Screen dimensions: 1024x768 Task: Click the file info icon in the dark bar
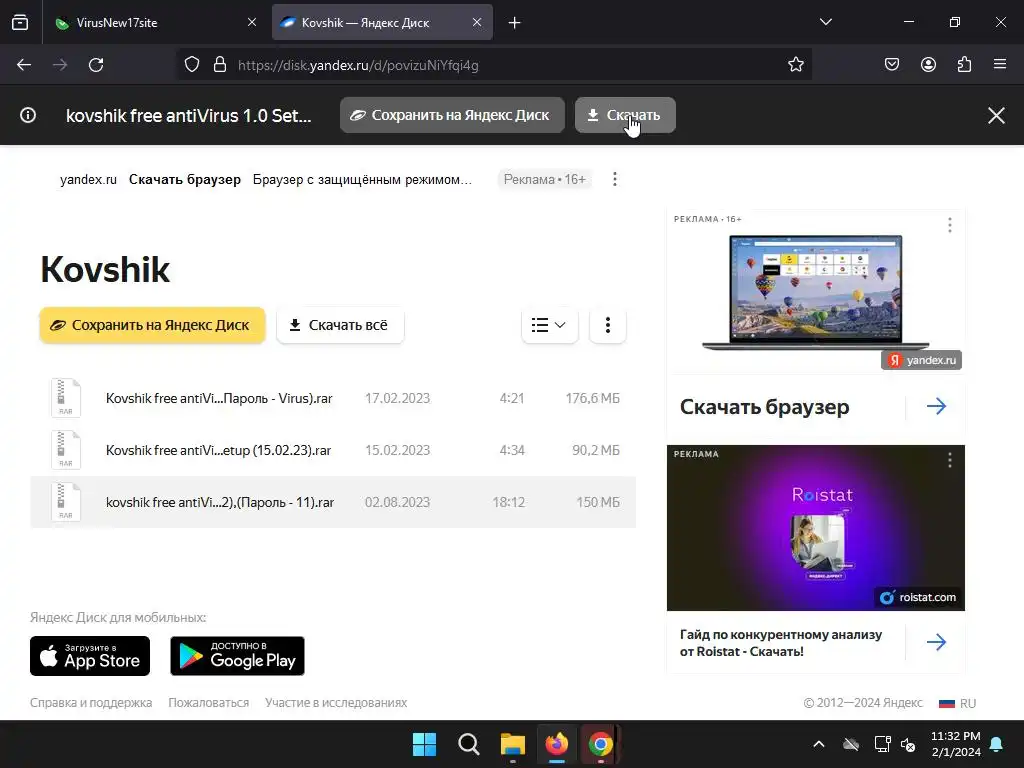28,116
